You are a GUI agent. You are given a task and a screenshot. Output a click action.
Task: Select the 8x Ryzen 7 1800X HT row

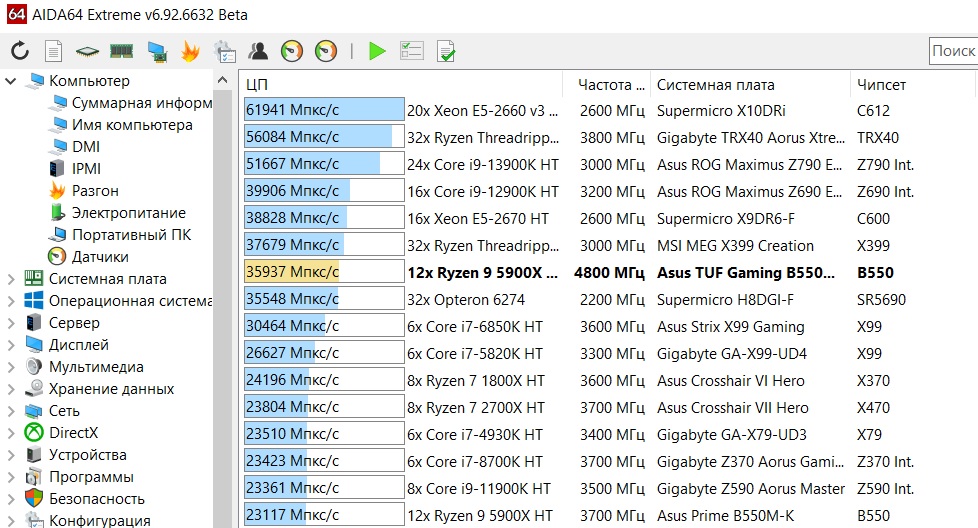click(x=476, y=381)
